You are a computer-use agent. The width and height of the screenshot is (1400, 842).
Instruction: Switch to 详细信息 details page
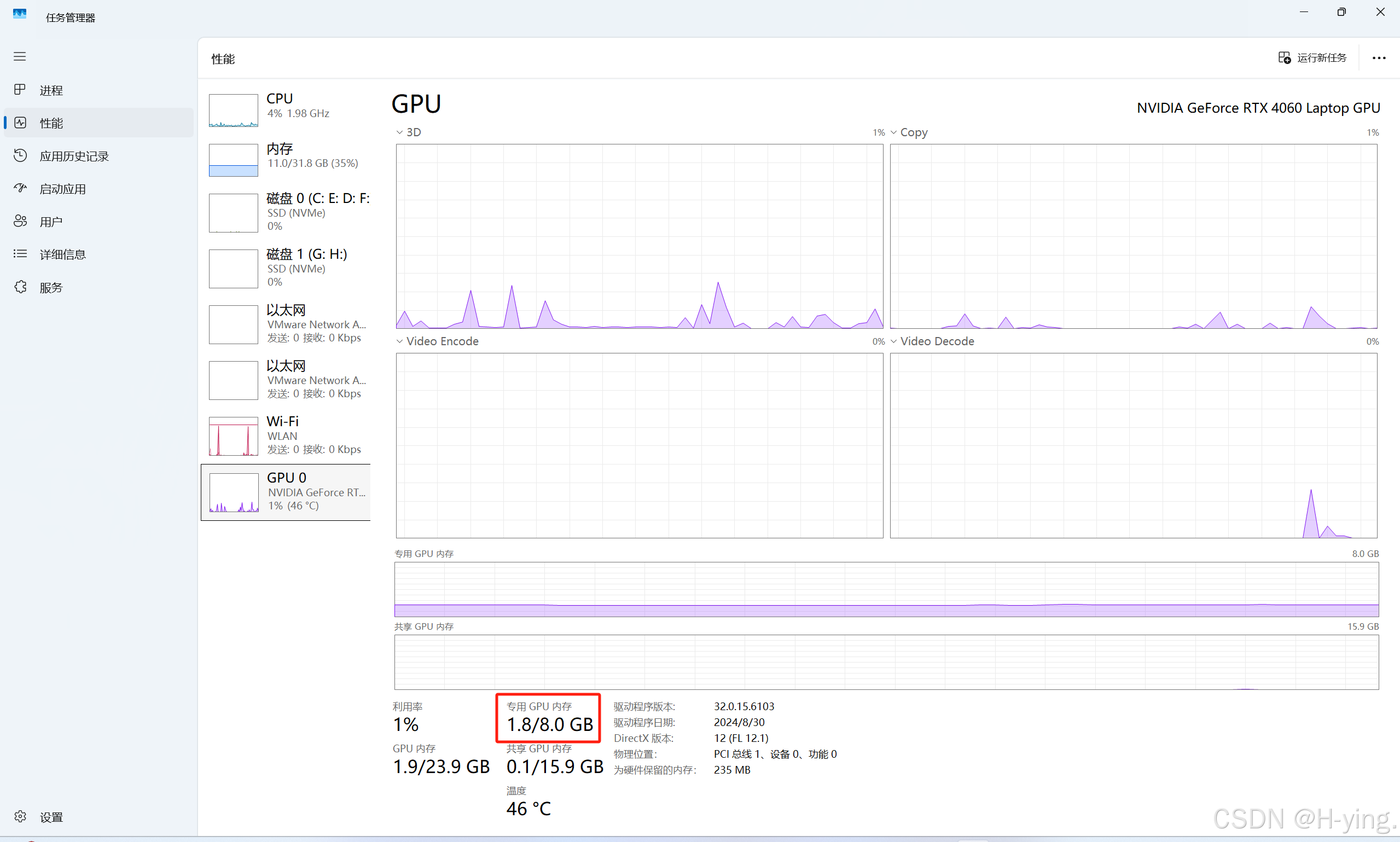click(x=62, y=254)
